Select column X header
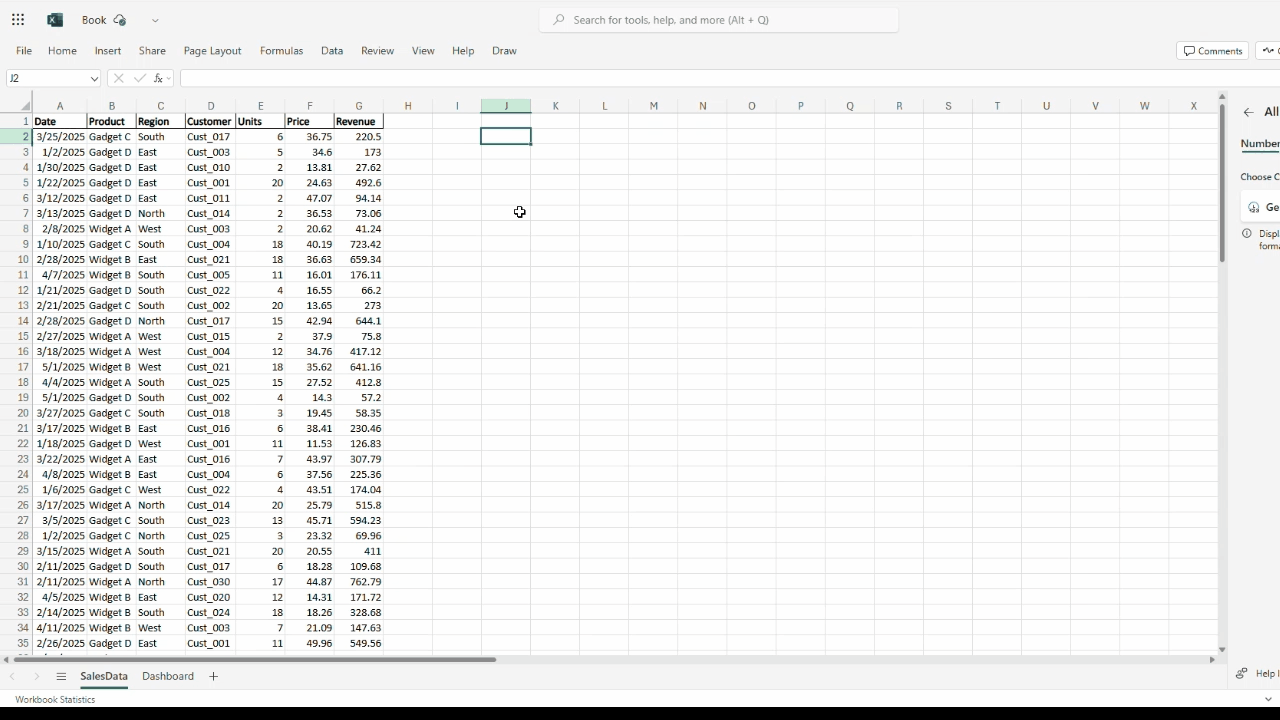The width and height of the screenshot is (1280, 720). coord(1193,106)
